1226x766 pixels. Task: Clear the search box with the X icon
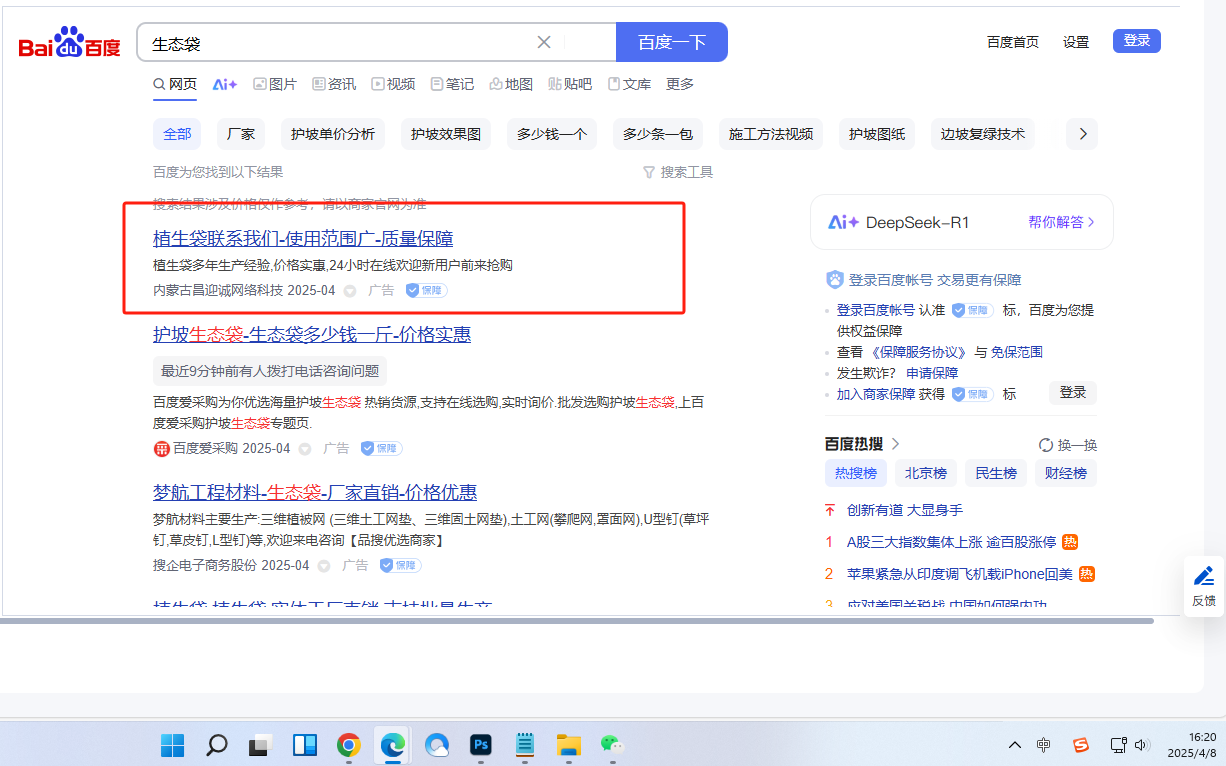click(x=544, y=42)
